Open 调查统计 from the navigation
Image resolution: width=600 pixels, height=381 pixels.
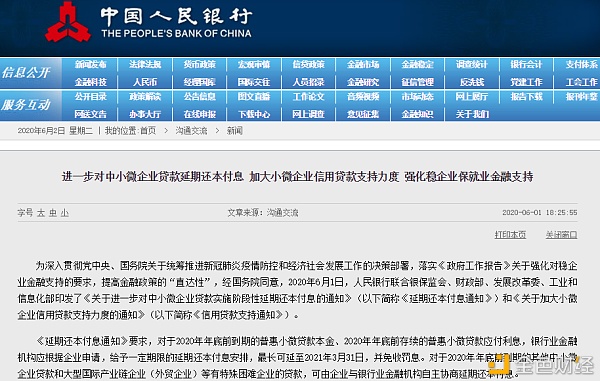coord(472,64)
